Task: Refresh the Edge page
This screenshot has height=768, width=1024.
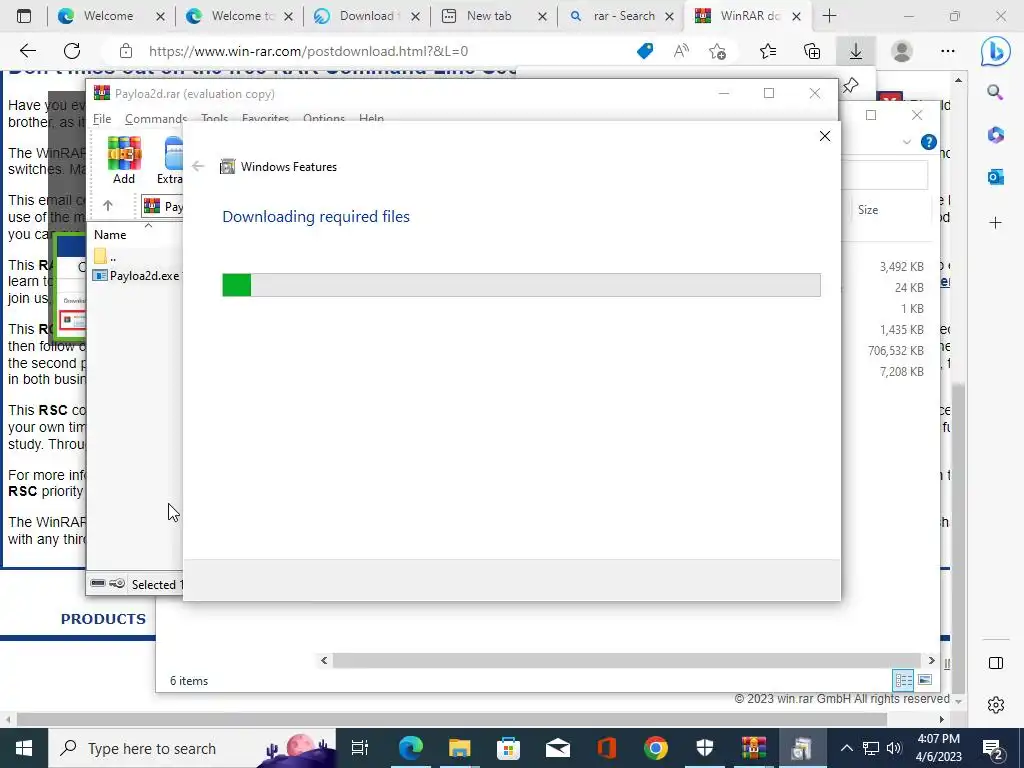Action: pyautogui.click(x=72, y=51)
